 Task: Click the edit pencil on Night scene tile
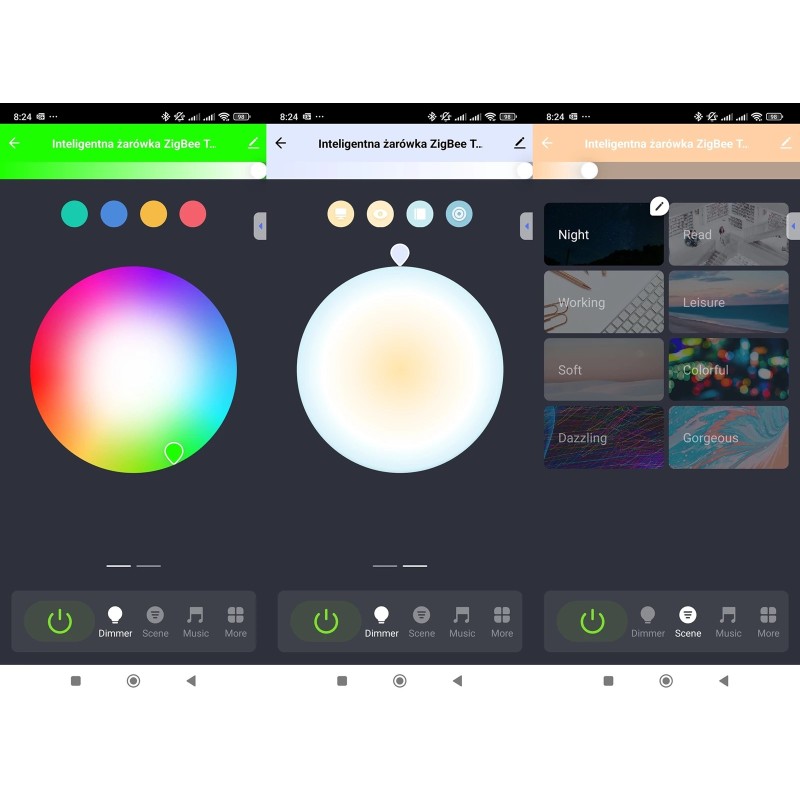(x=658, y=206)
